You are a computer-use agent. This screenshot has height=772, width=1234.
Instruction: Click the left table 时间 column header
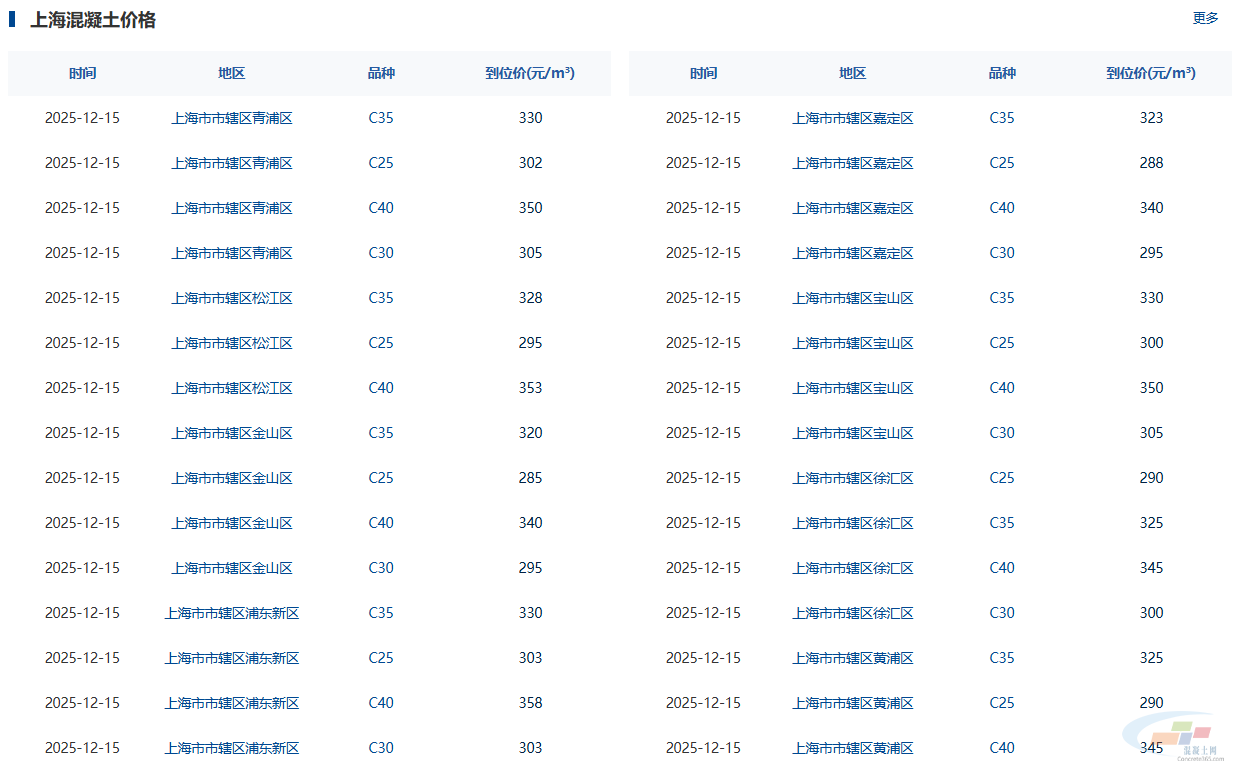pyautogui.click(x=83, y=73)
